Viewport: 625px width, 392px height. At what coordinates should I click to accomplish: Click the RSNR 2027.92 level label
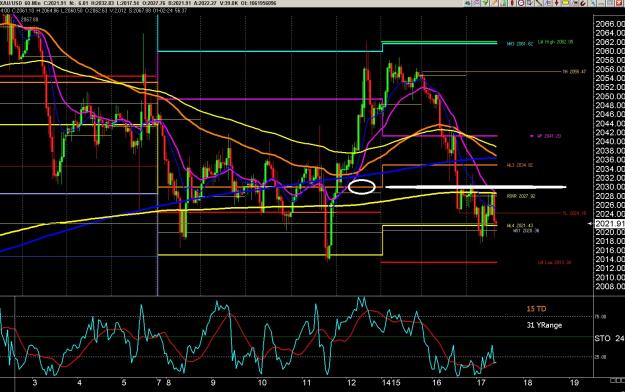tap(521, 196)
